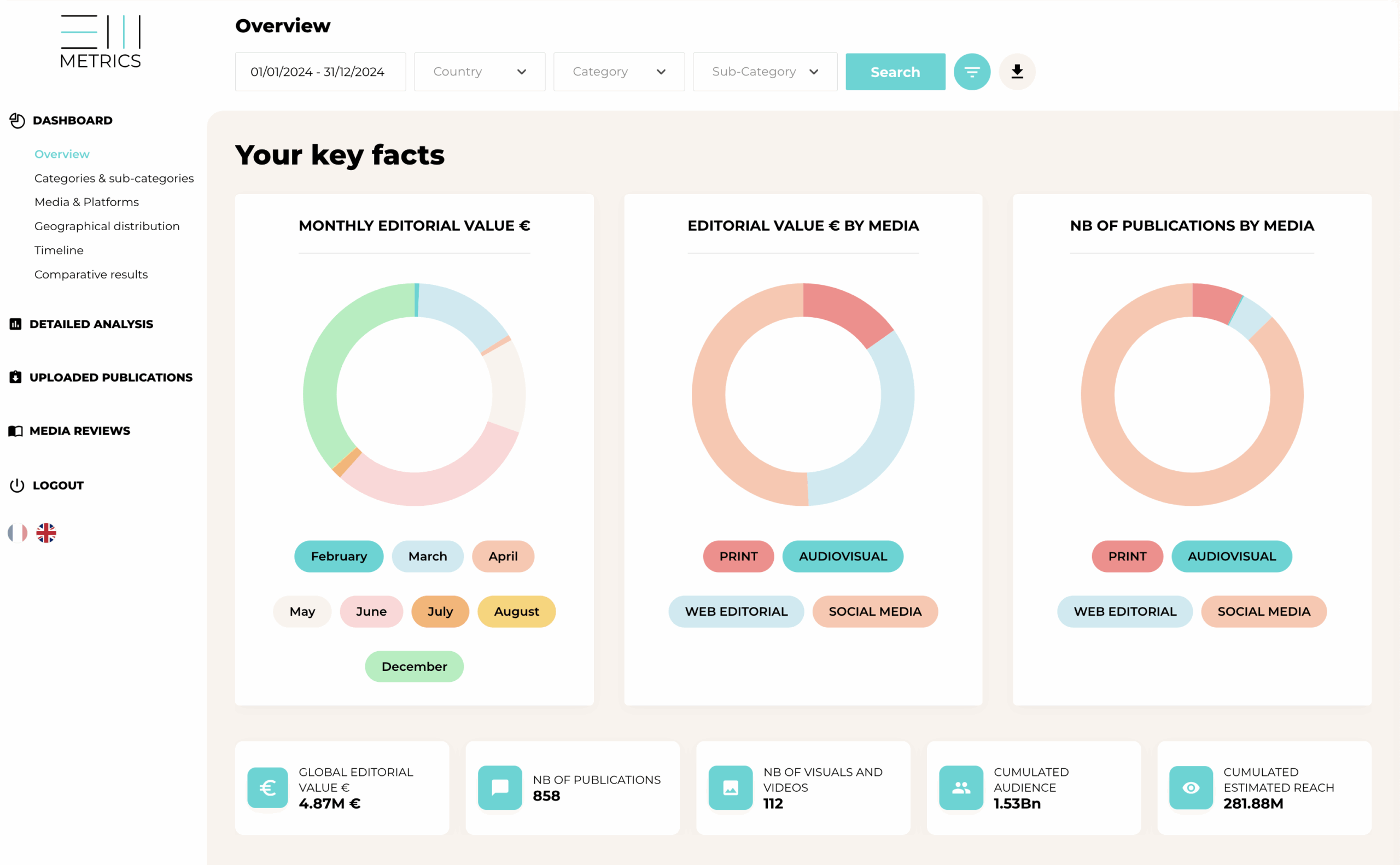Toggle April in monthly chart legend
The image size is (1400, 865).
[503, 556]
